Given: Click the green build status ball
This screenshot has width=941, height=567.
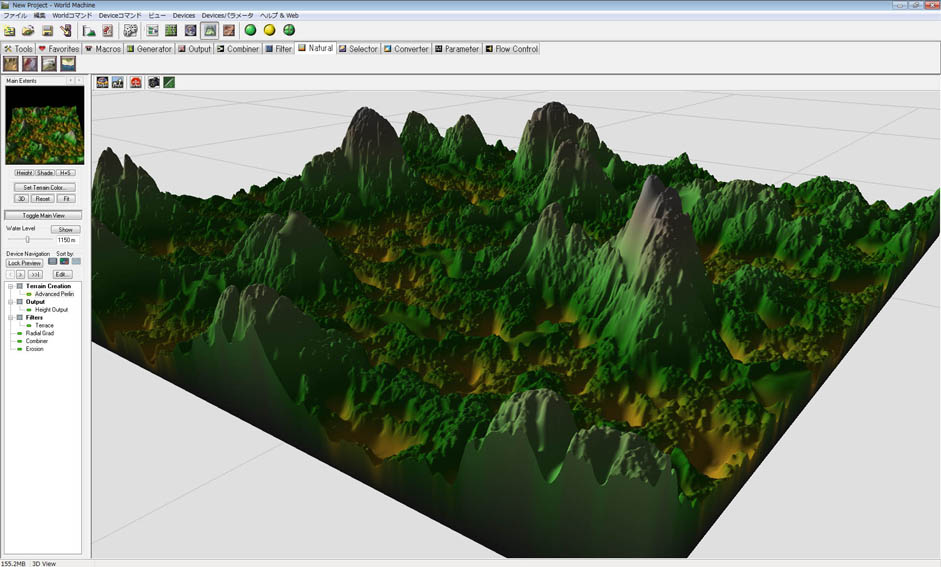Looking at the screenshot, I should 250,30.
